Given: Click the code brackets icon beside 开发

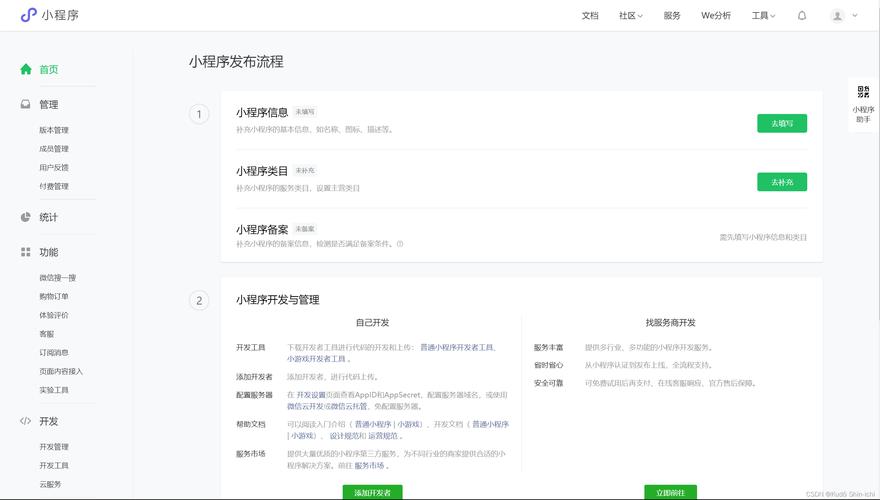Looking at the screenshot, I should (x=26, y=421).
